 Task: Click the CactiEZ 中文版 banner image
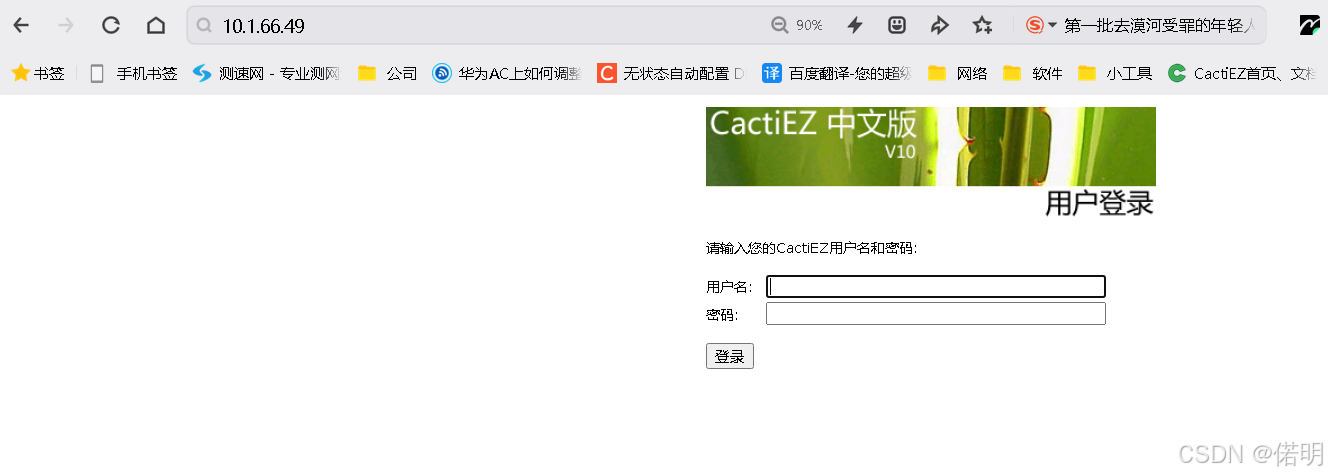[931, 146]
